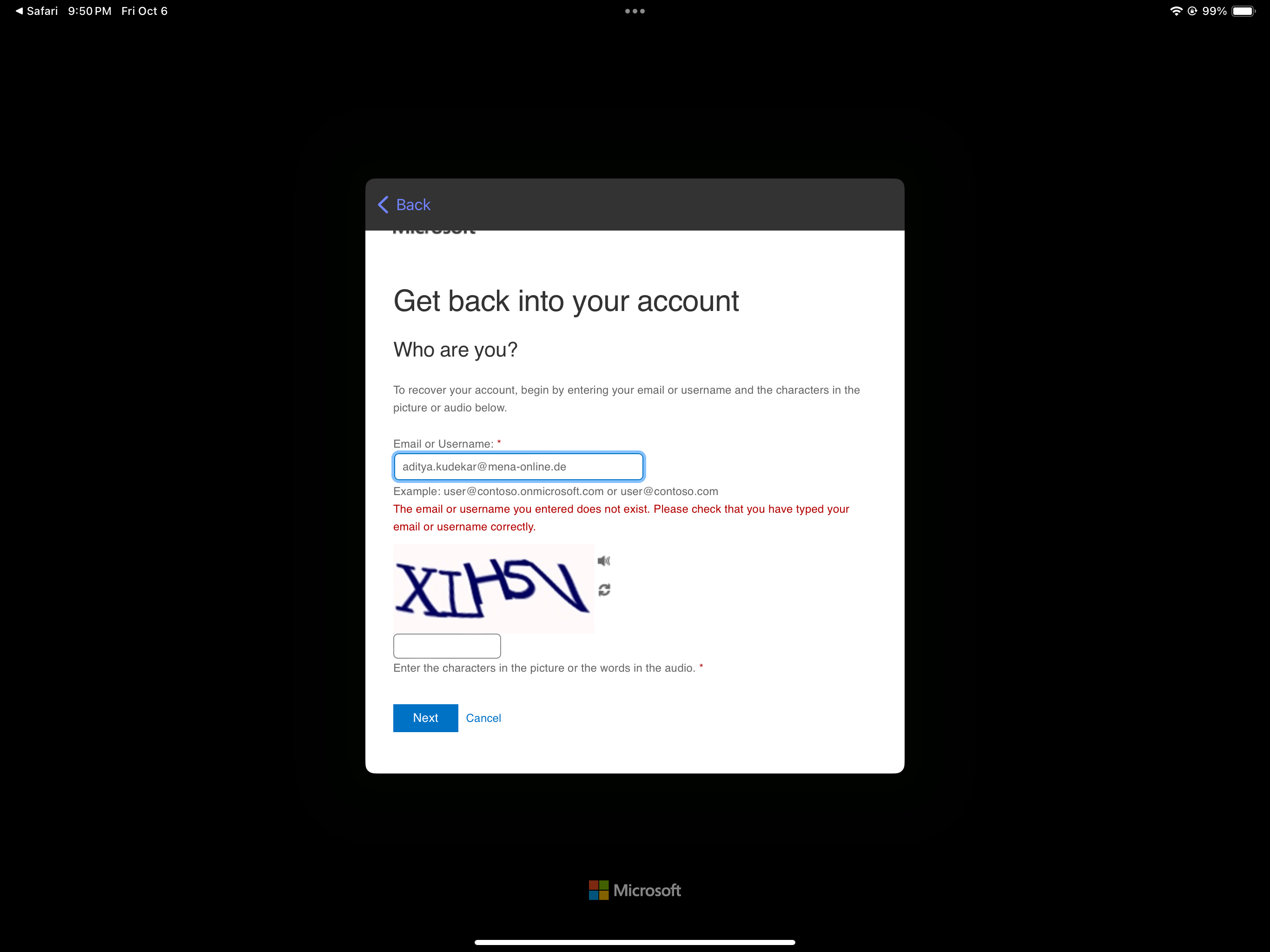This screenshot has width=1270, height=952.
Task: Tap the home indicator bar
Action: pos(635,942)
